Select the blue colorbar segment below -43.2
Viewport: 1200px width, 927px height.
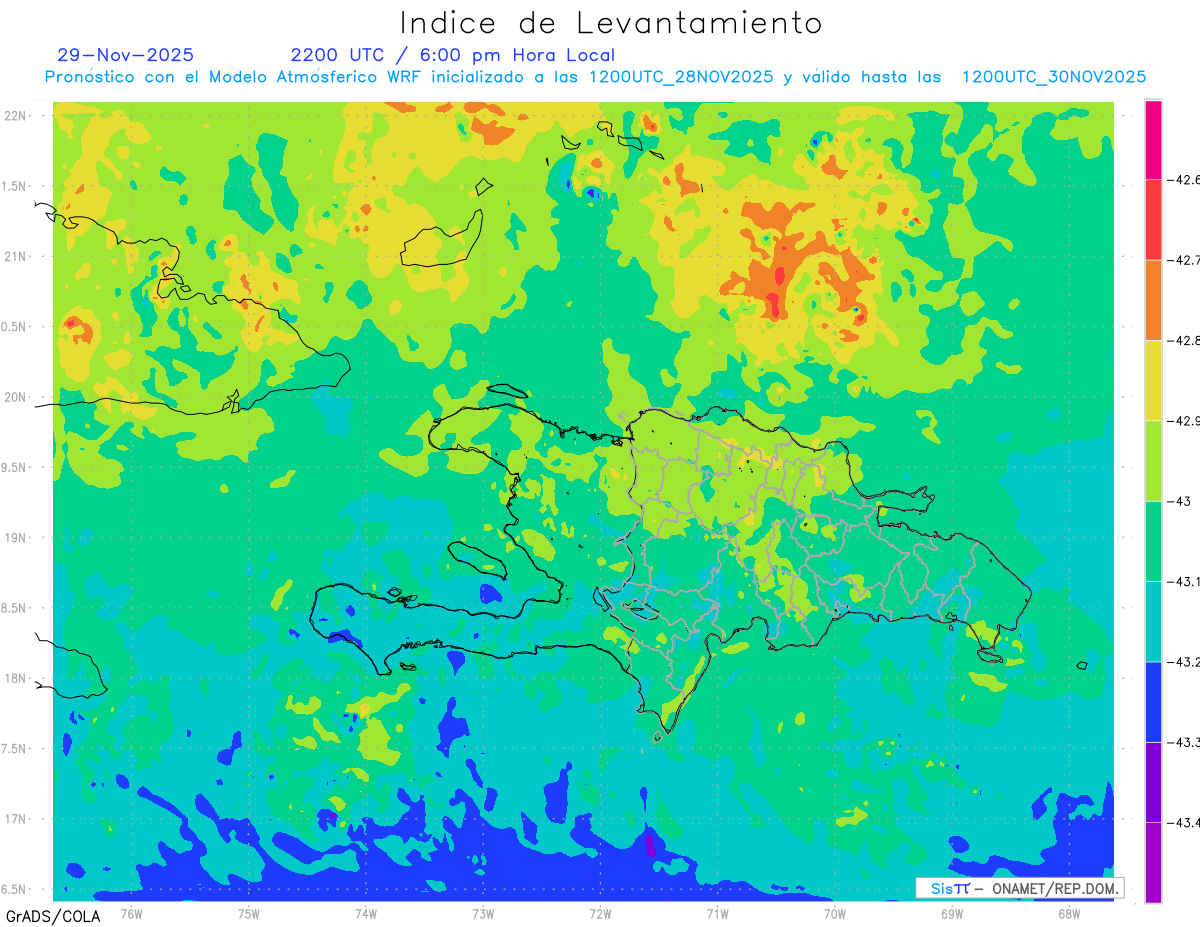(x=1153, y=702)
